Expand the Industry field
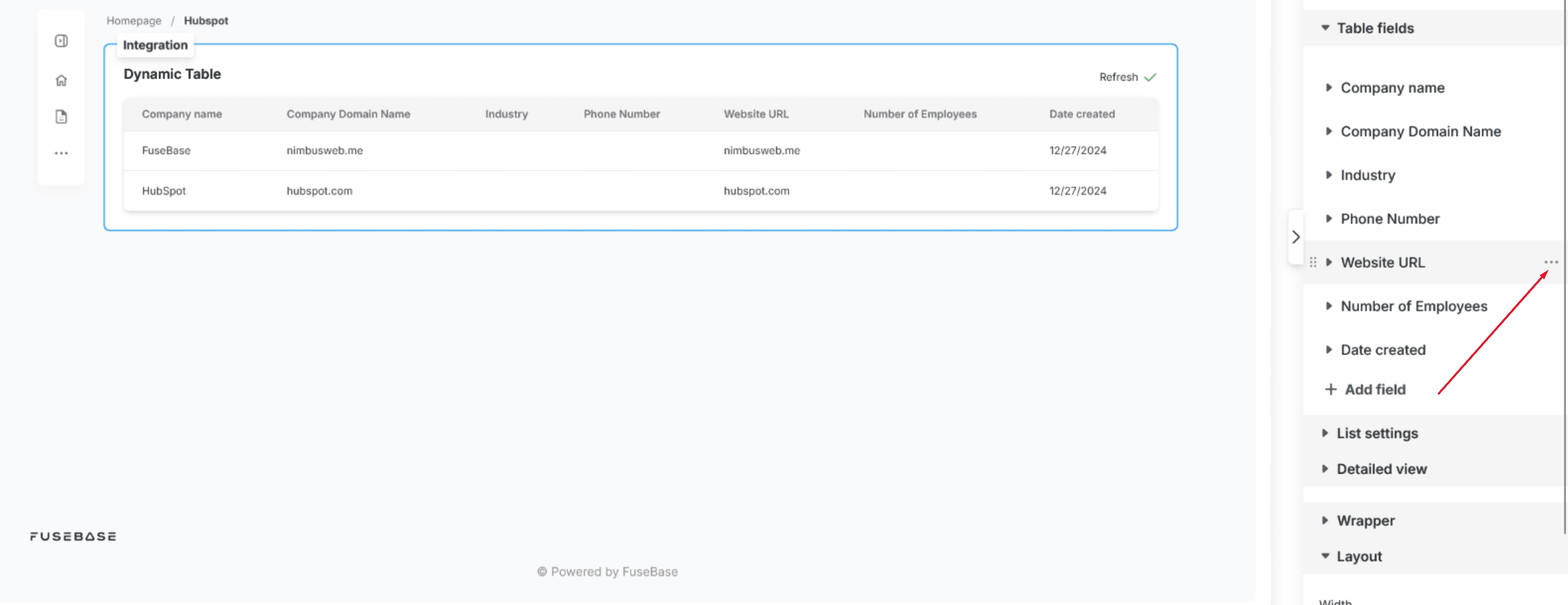Viewport: 1568px width, 605px height. [x=1328, y=175]
